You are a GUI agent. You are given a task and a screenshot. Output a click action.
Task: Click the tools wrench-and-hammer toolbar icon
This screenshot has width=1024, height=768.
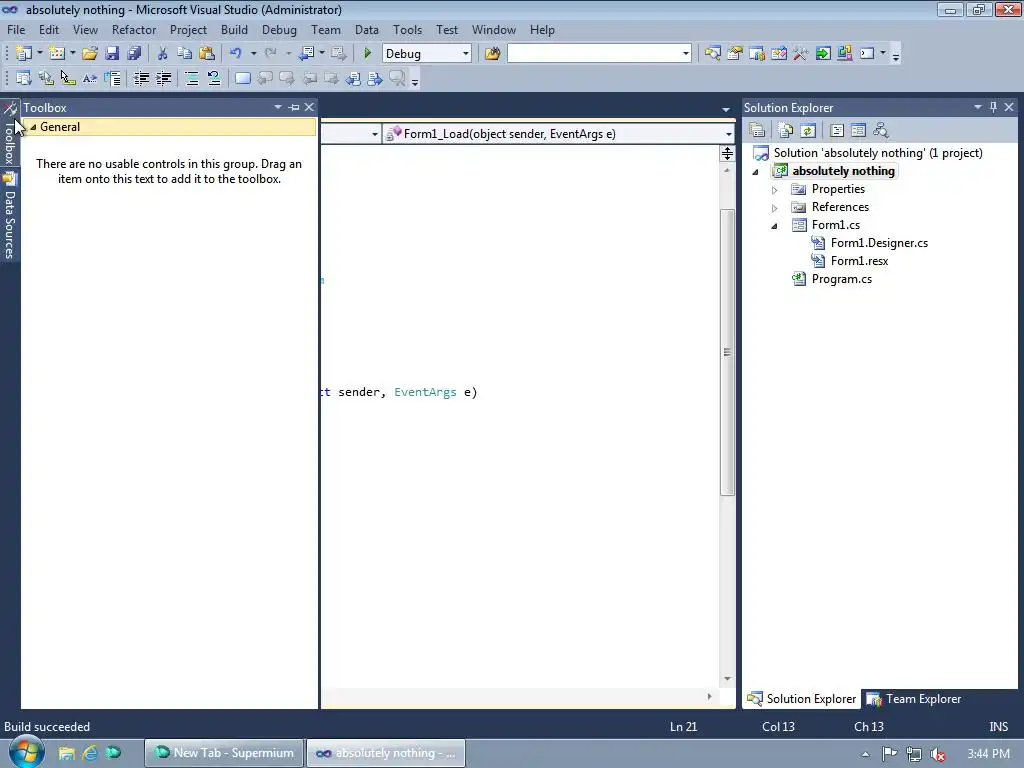pos(801,54)
